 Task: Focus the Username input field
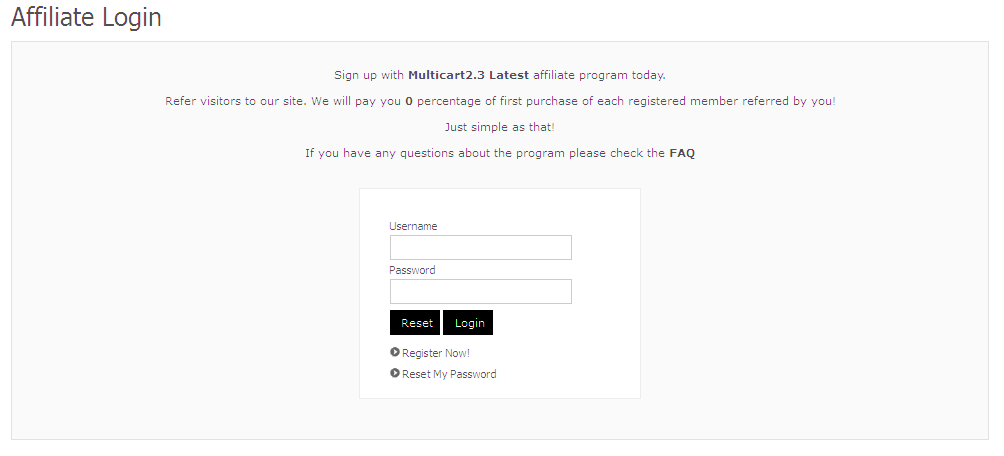[480, 247]
